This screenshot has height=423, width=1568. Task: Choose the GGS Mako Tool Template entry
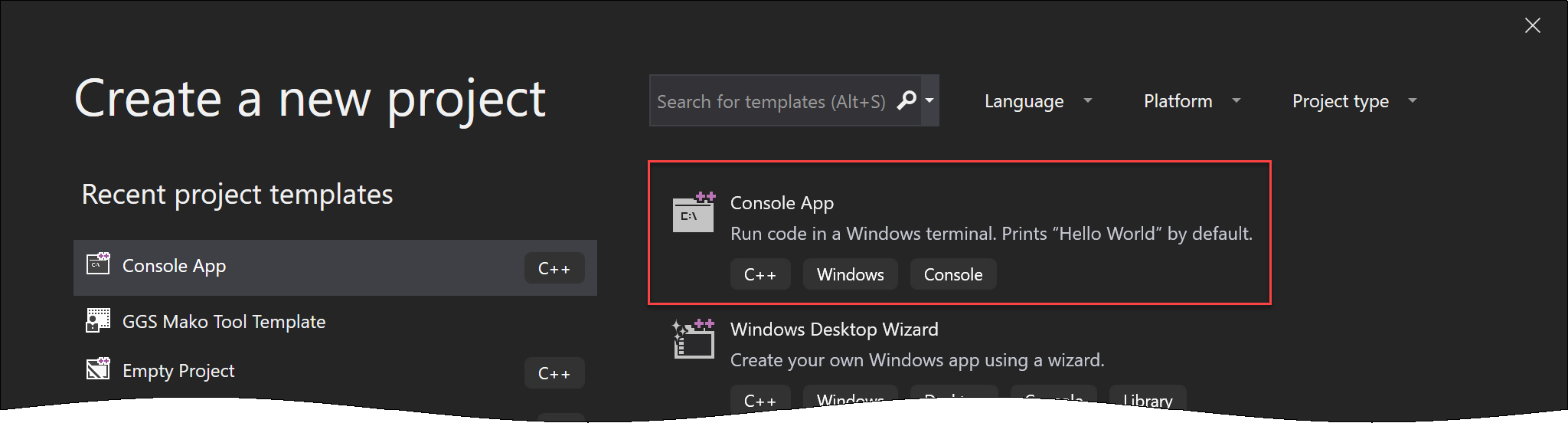point(224,322)
